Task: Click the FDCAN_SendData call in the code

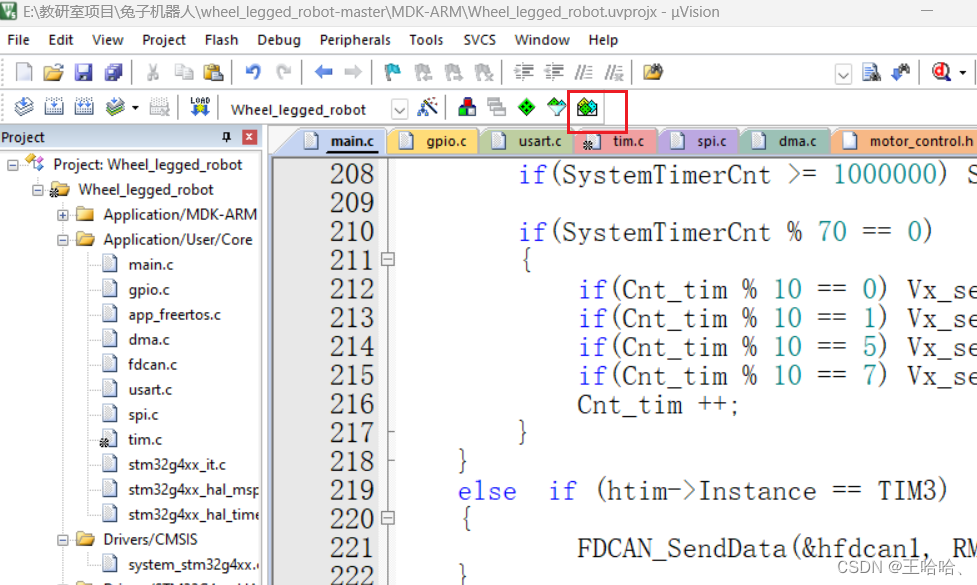Action: coord(681,549)
